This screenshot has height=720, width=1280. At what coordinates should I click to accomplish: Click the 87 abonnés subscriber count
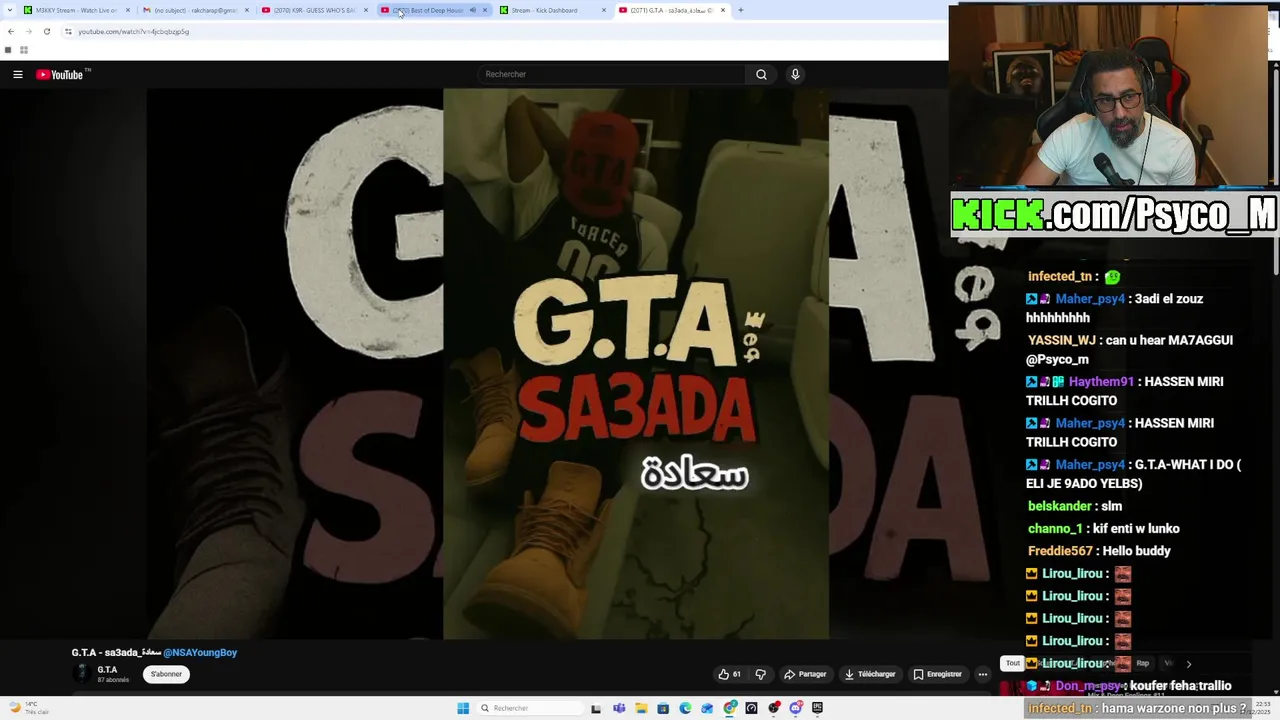(113, 680)
